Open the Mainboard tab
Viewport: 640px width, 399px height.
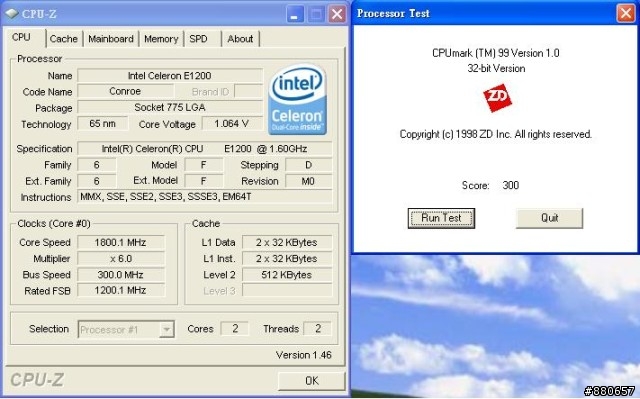pos(111,39)
